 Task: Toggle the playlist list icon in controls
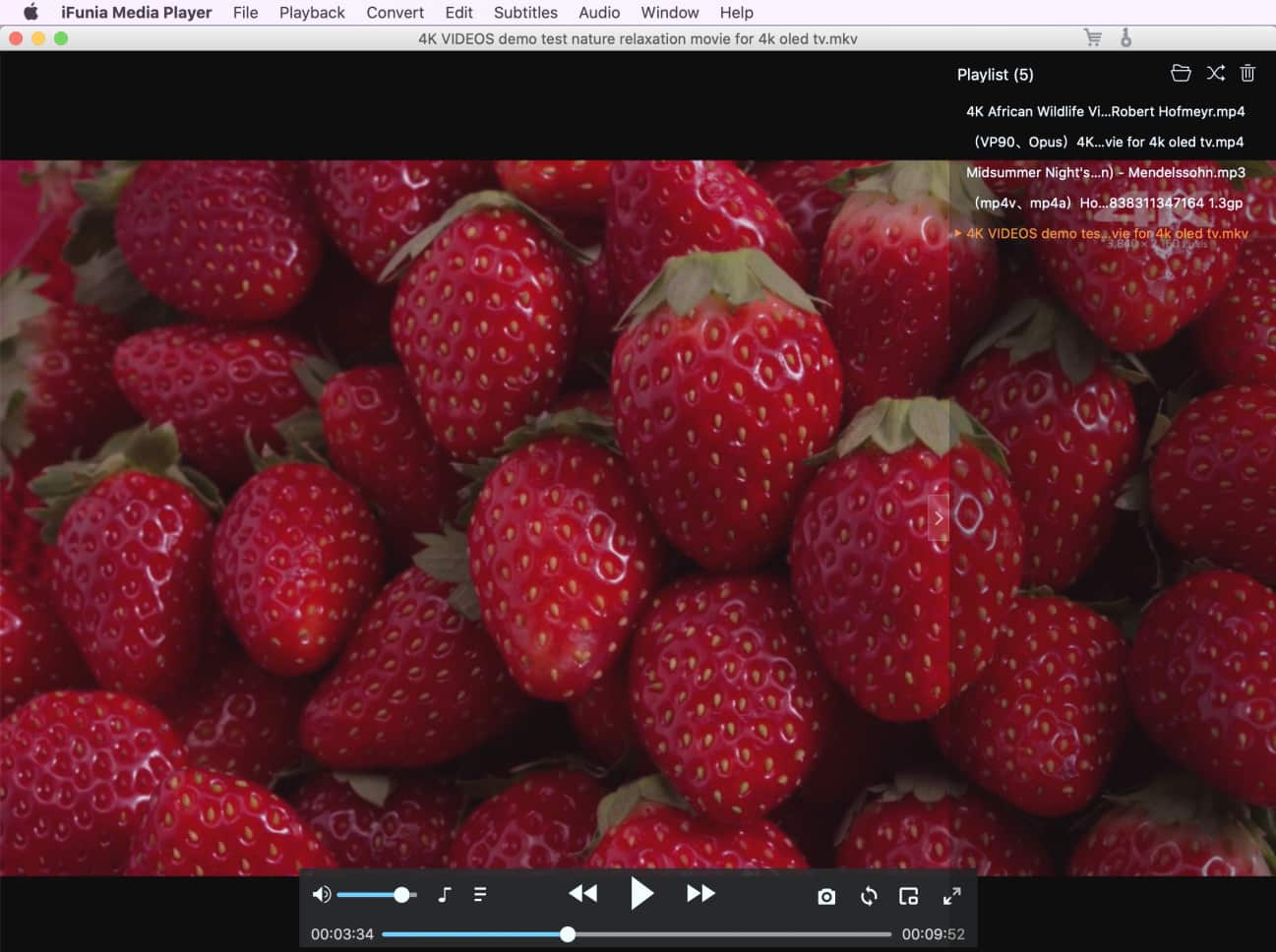480,894
